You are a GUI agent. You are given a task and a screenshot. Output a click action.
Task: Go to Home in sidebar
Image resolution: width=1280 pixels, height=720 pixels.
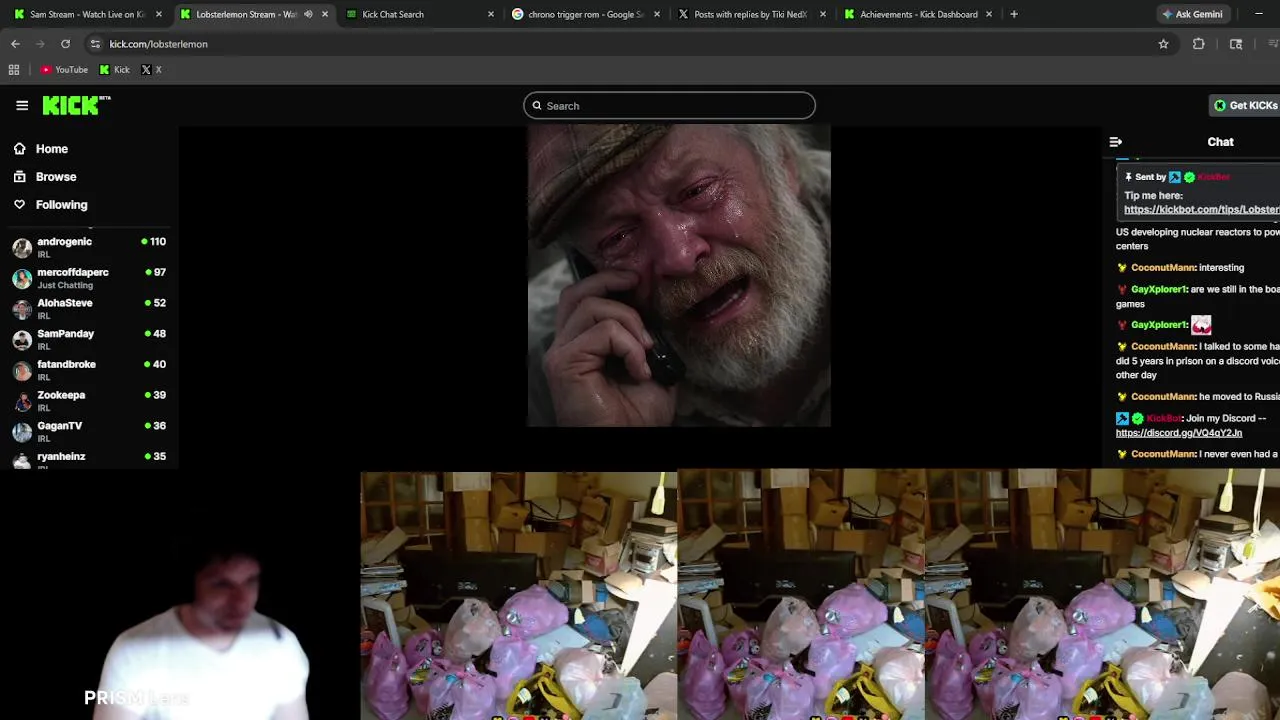point(52,149)
